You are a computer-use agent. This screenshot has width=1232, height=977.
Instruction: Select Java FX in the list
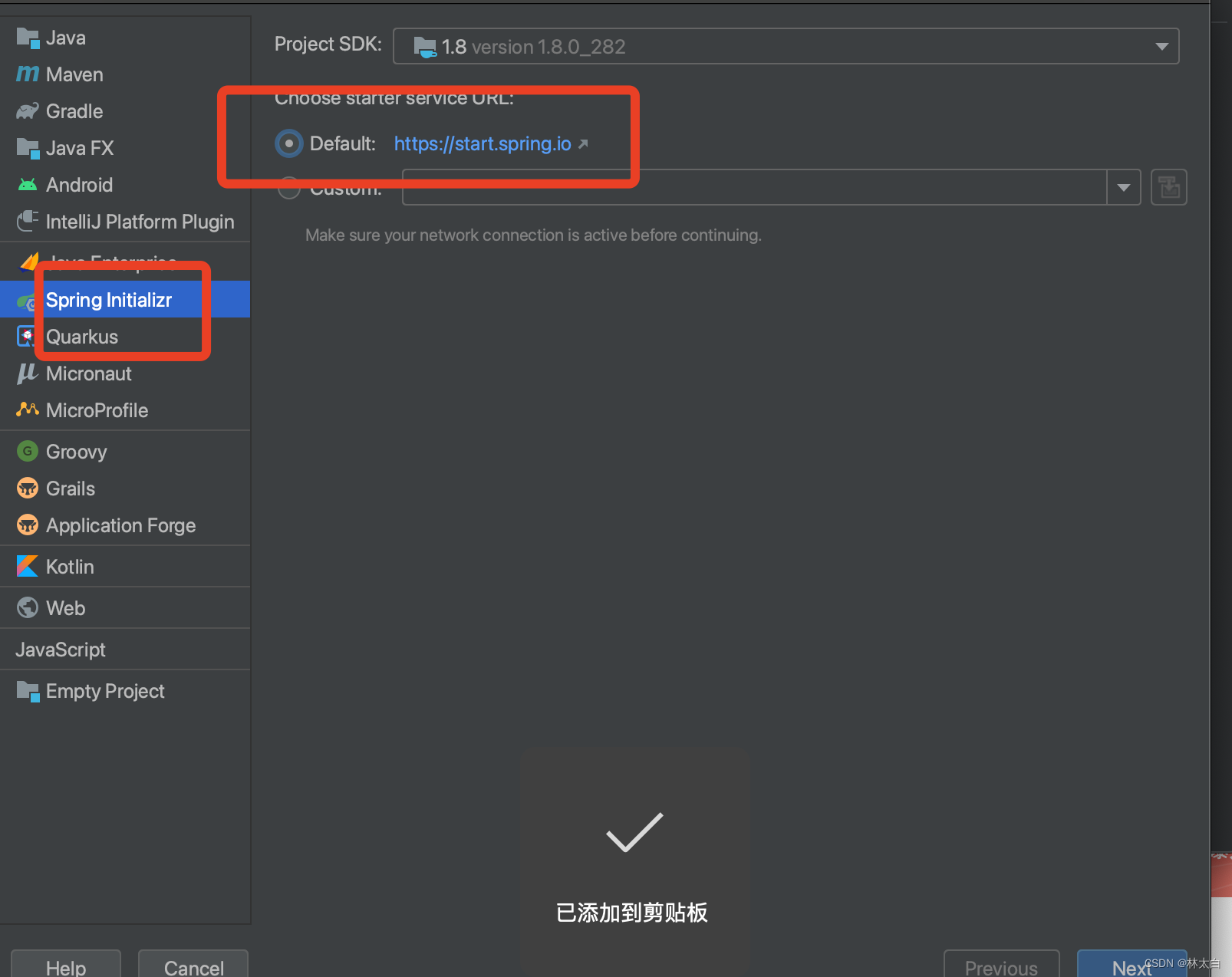pos(125,148)
